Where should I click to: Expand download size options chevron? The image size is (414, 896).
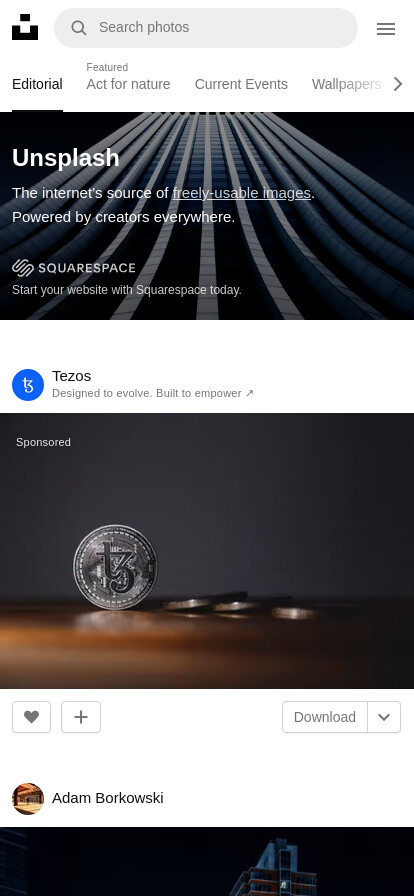[384, 717]
